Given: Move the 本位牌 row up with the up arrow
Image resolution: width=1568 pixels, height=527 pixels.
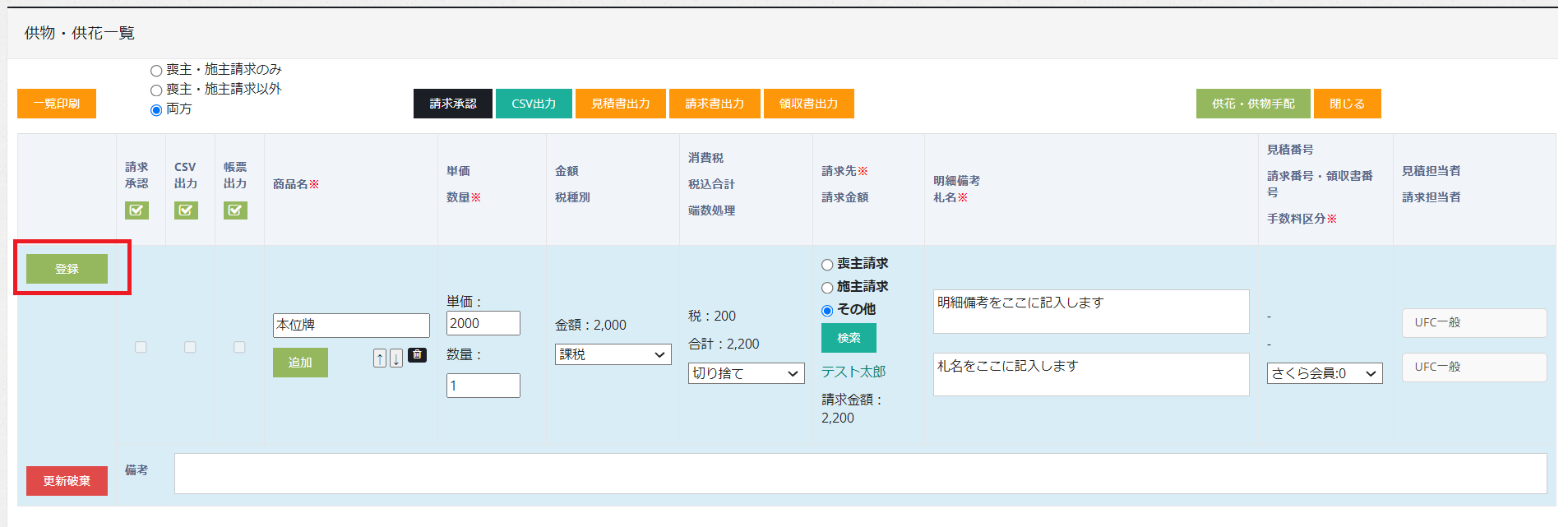Looking at the screenshot, I should 379,358.
